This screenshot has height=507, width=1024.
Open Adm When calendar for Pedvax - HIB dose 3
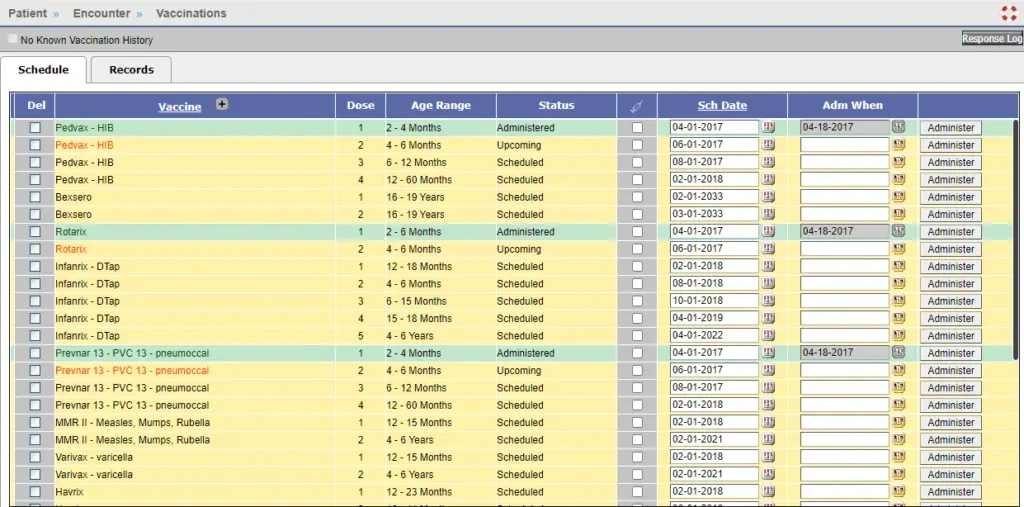pyautogui.click(x=899, y=162)
